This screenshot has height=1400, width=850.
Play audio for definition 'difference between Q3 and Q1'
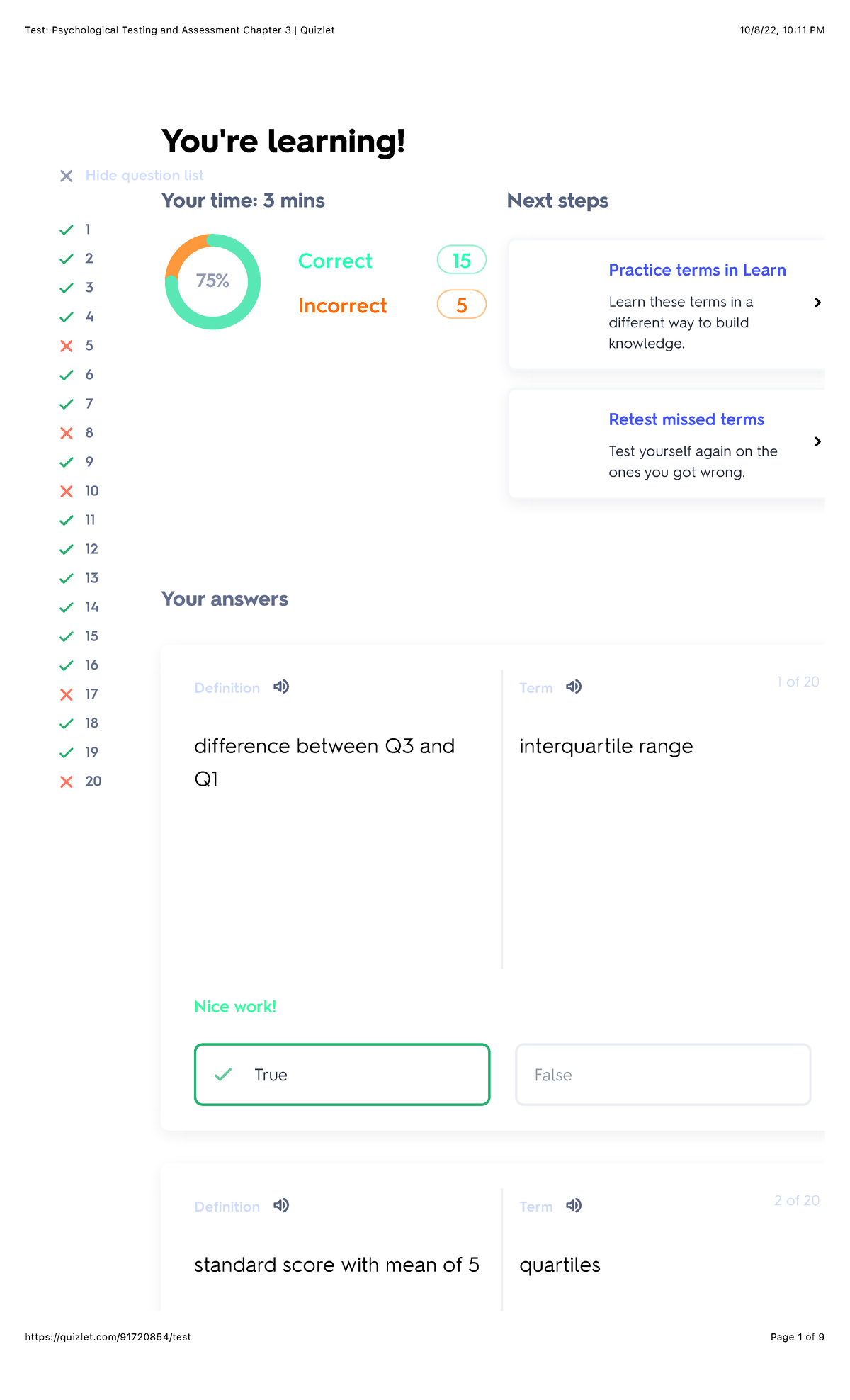(x=280, y=687)
